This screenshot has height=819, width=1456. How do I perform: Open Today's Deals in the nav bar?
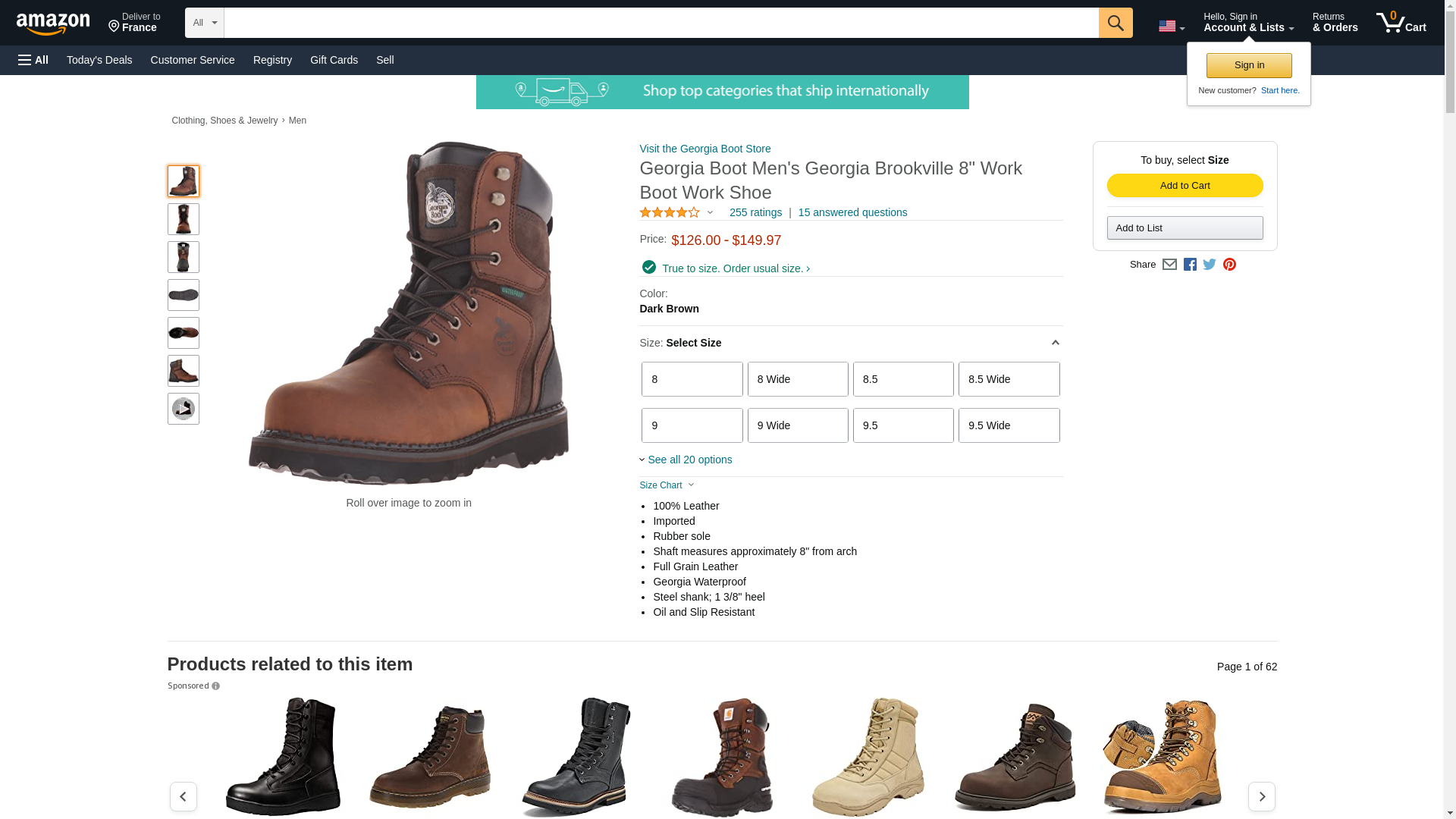tap(99, 60)
